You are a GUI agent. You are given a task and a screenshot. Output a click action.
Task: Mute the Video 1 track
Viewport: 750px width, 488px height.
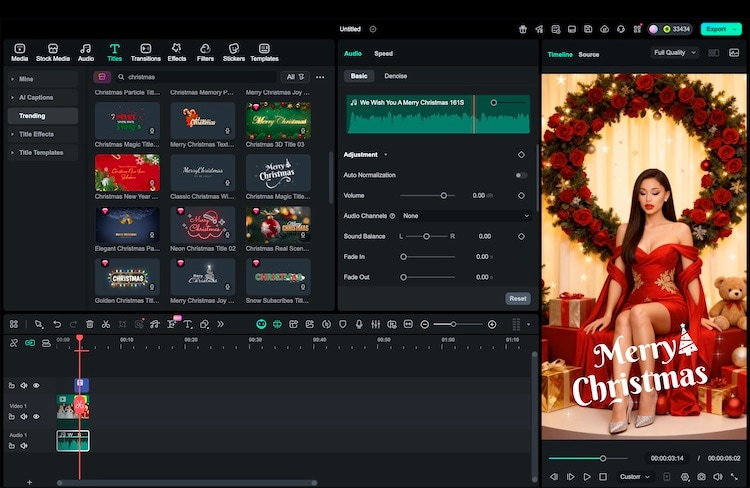(x=23, y=417)
